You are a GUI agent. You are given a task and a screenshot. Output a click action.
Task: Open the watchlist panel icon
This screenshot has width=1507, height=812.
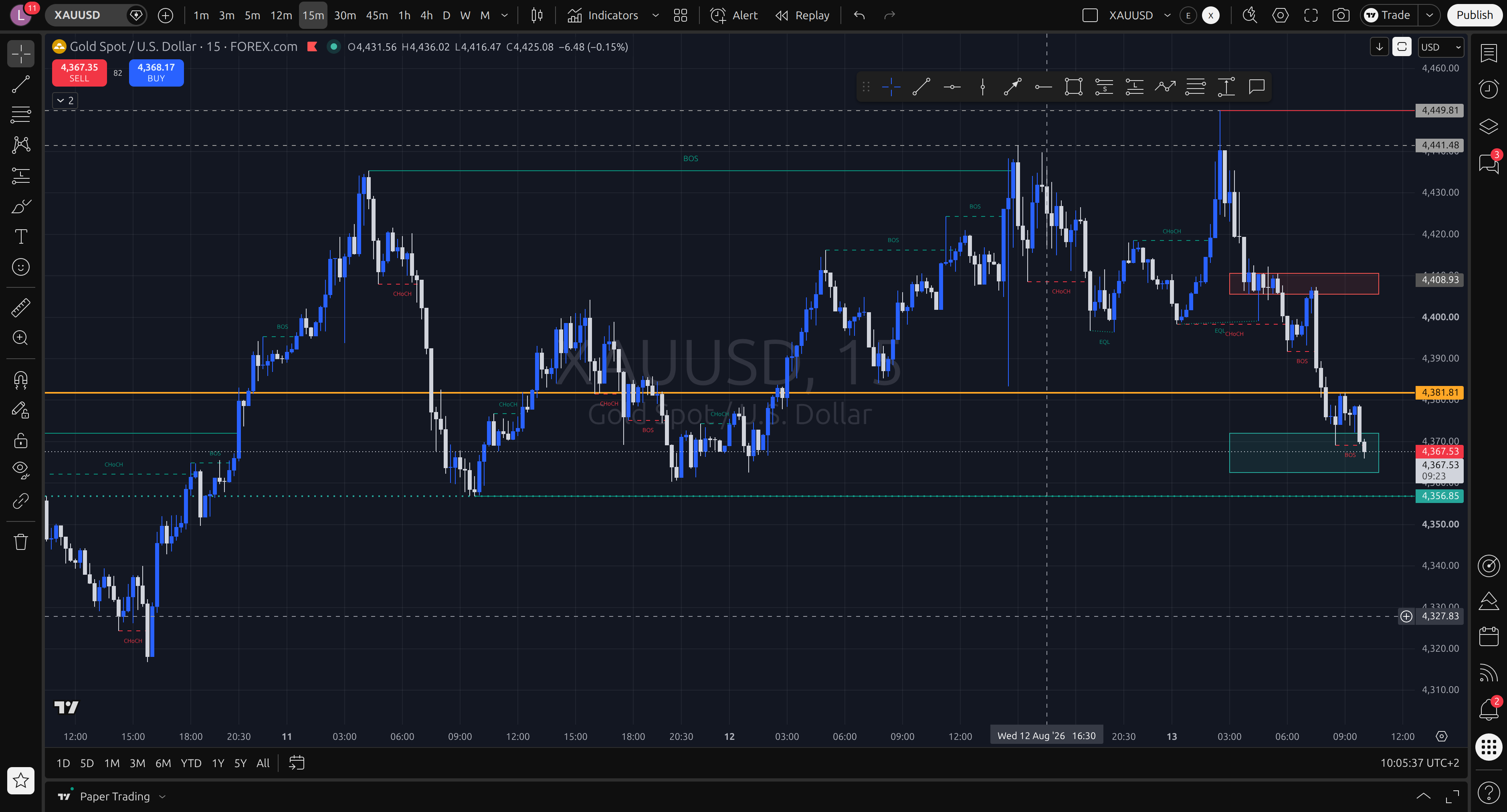1489,53
